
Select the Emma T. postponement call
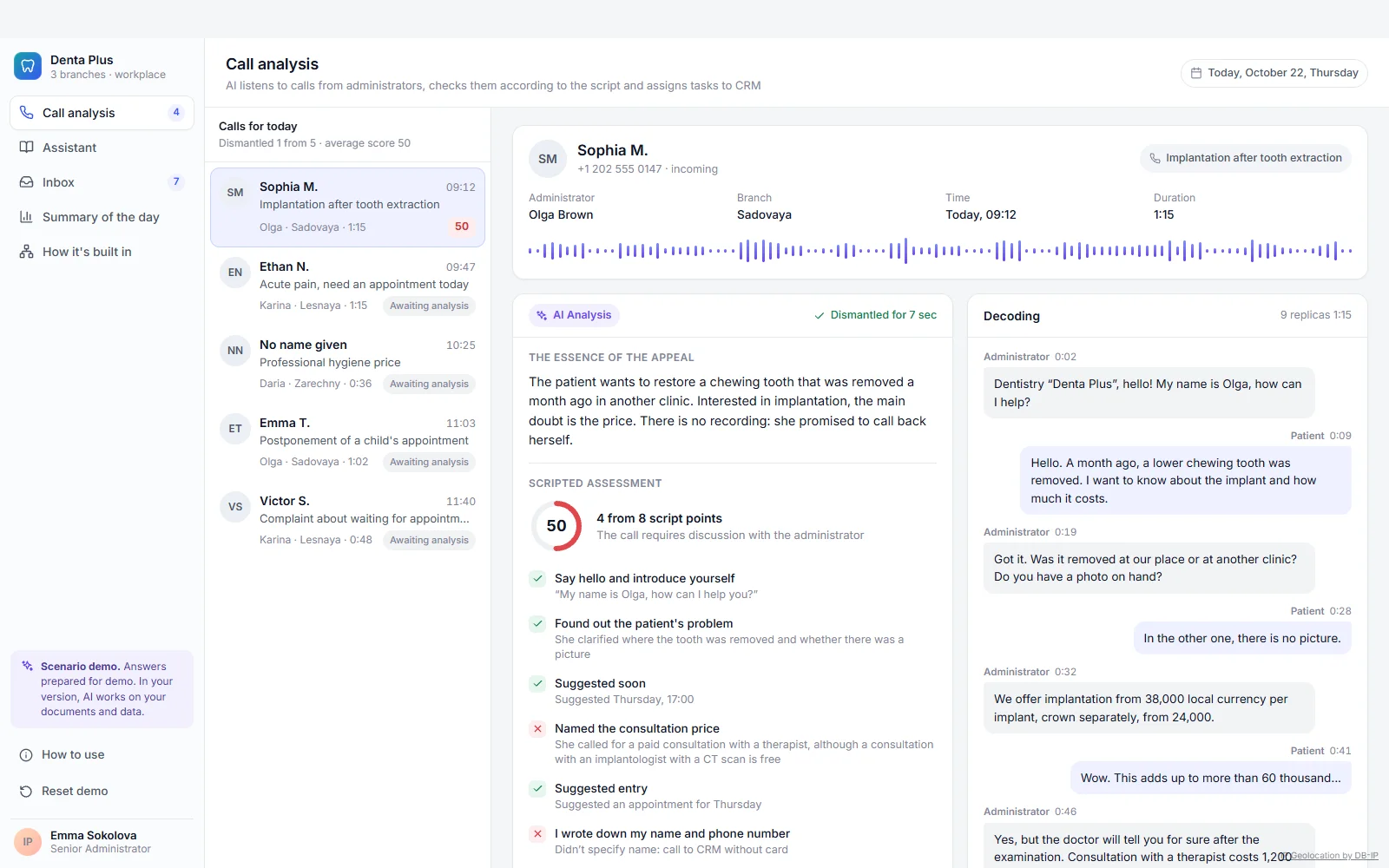pos(347,443)
